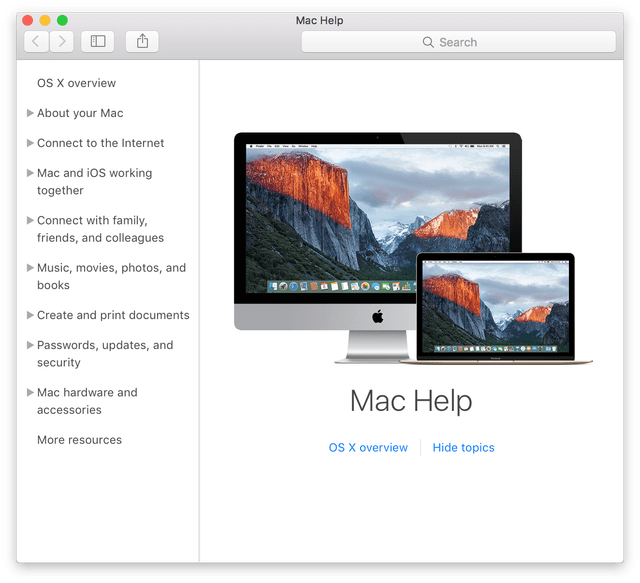
Task: Expand the About your Mac triangle
Action: (x=30, y=113)
